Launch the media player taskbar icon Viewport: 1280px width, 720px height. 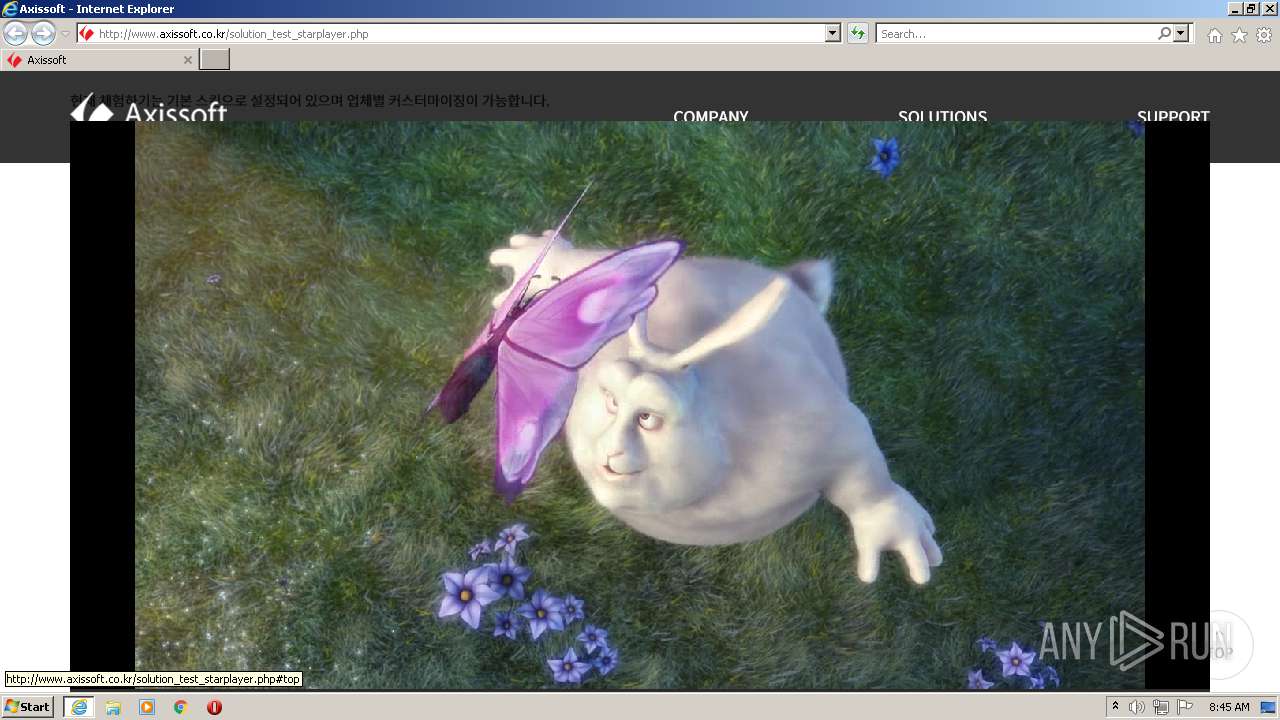point(147,707)
